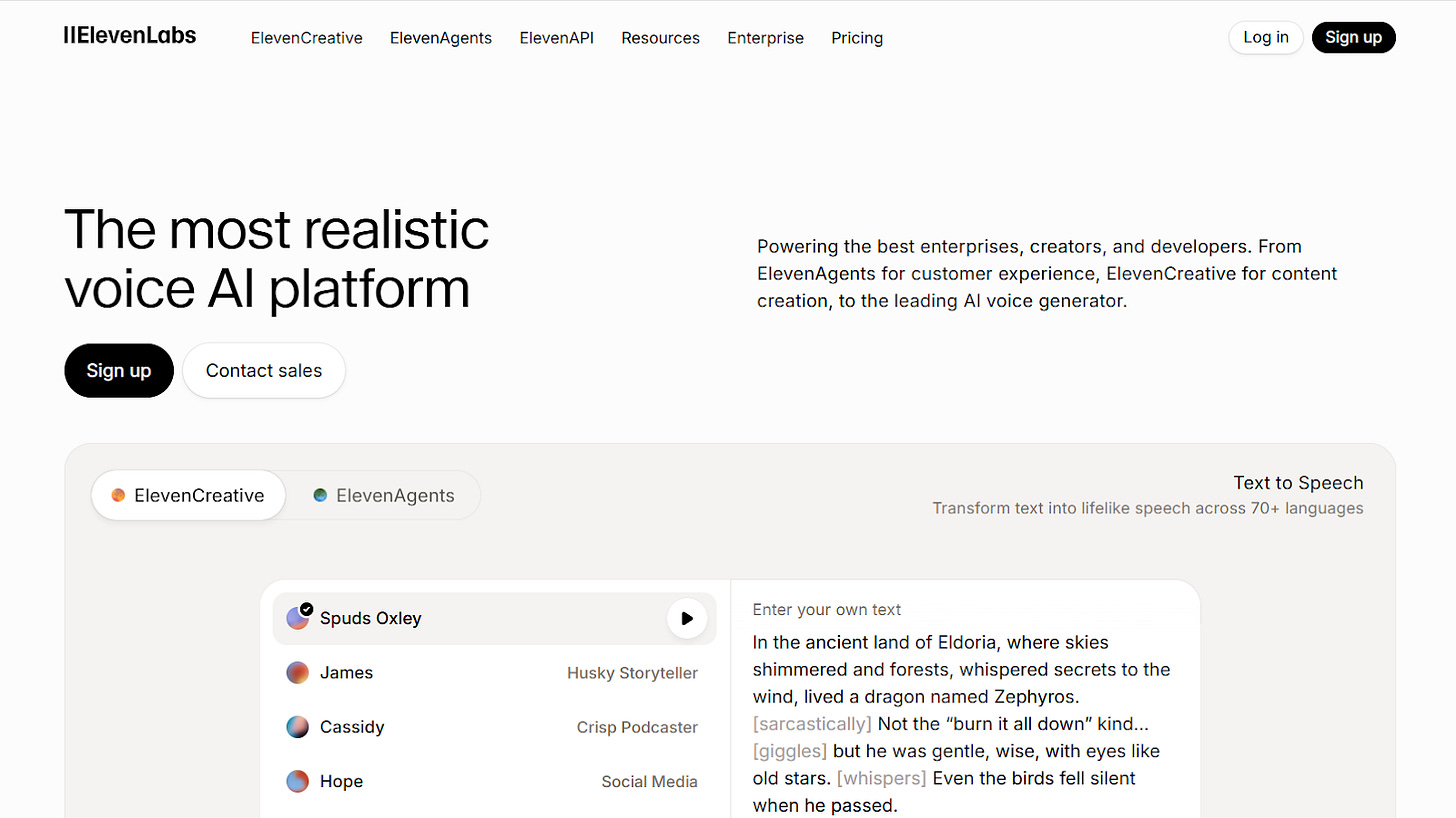1456x818 pixels.
Task: Click the header Sign up button
Action: [1354, 37]
